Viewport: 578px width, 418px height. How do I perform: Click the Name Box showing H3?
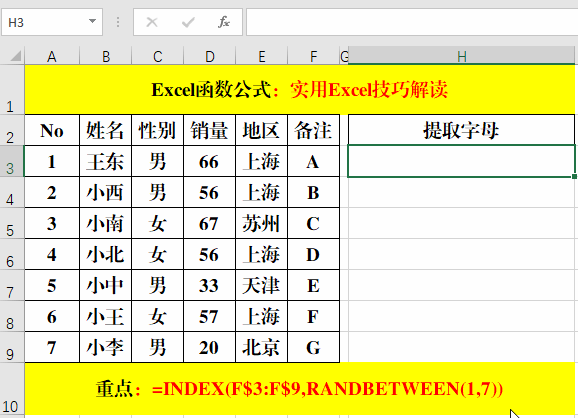[52, 22]
